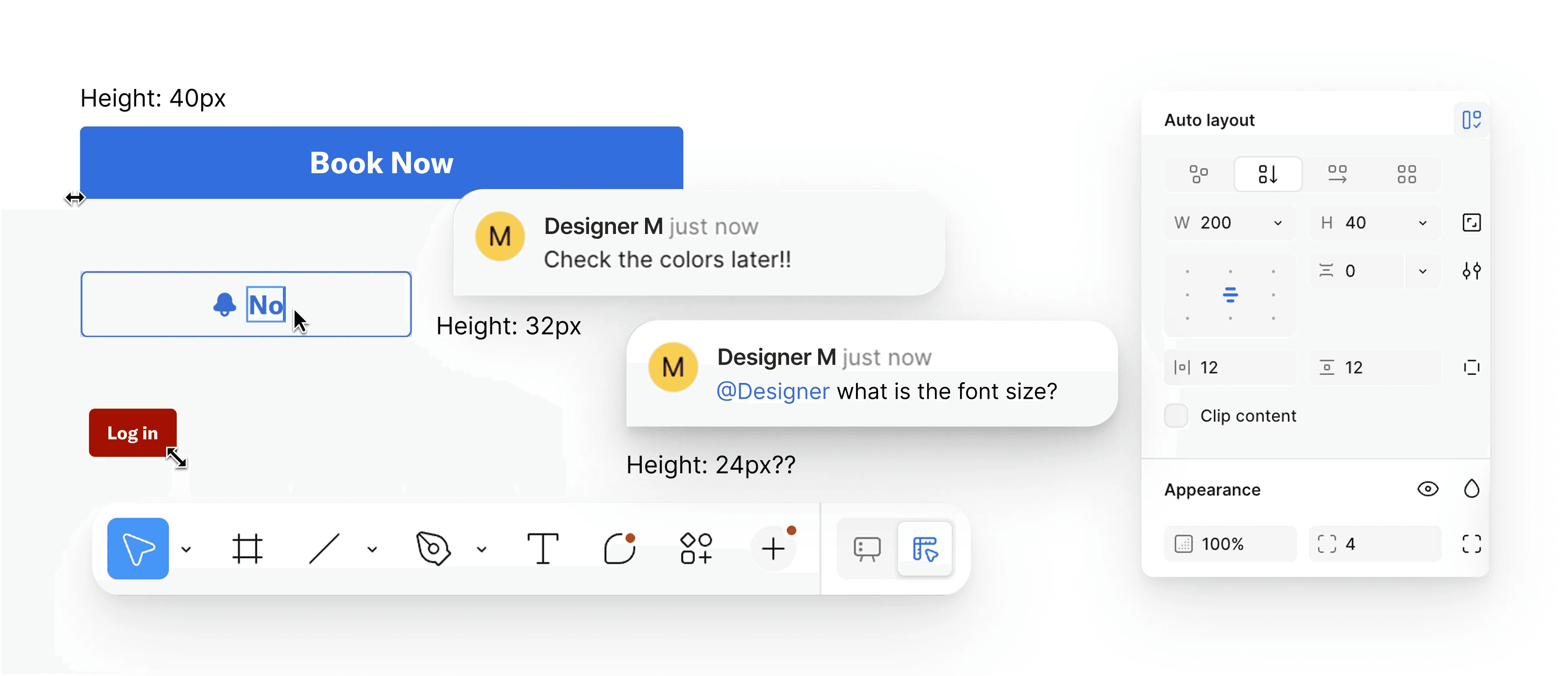Select the Pen tool

433,548
